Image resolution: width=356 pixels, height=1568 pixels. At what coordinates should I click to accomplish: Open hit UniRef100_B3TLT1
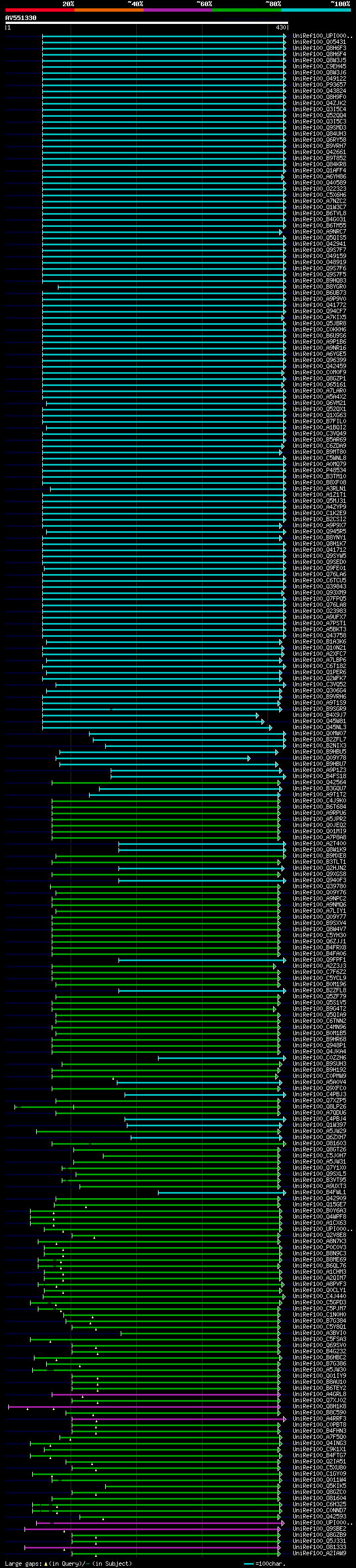(x=319, y=862)
